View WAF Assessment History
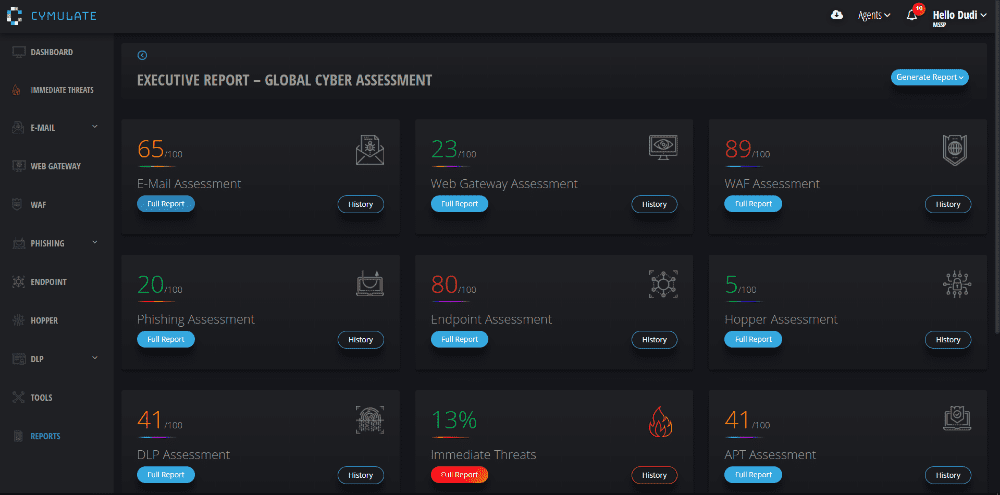Viewport: 1000px width, 495px height. (x=948, y=204)
